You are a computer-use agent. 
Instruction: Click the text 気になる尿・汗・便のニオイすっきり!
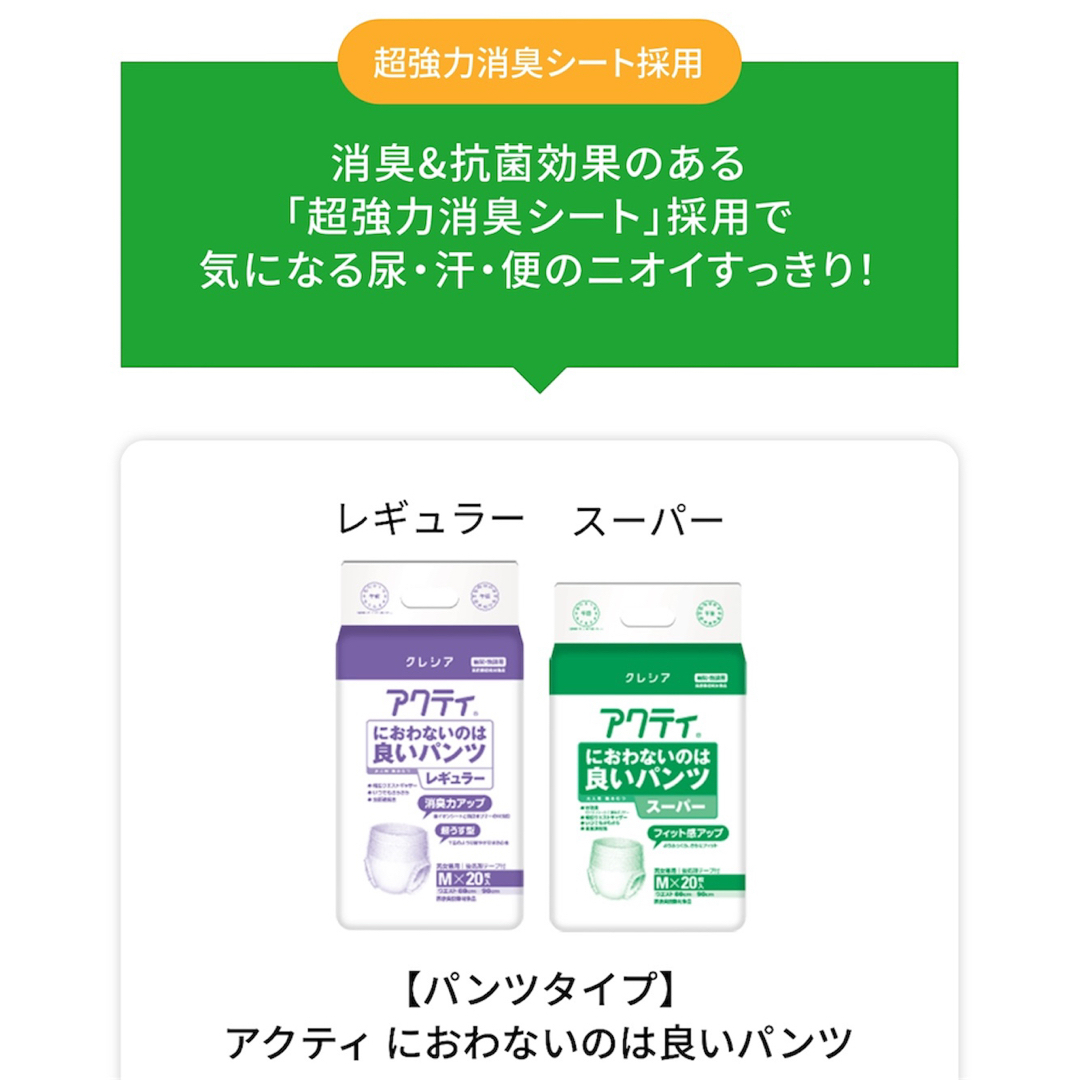pyautogui.click(x=537, y=269)
